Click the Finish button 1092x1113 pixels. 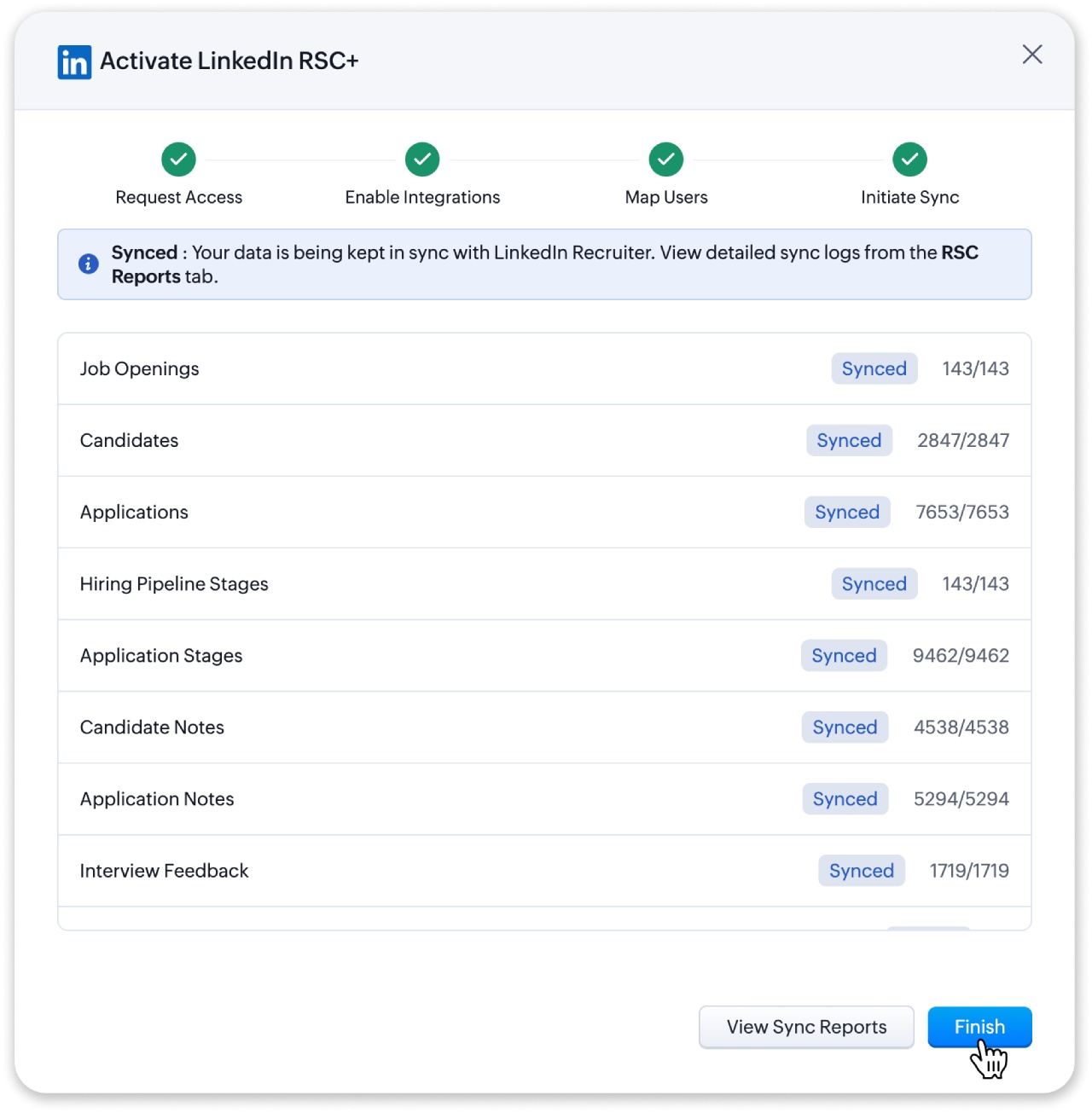(979, 1027)
